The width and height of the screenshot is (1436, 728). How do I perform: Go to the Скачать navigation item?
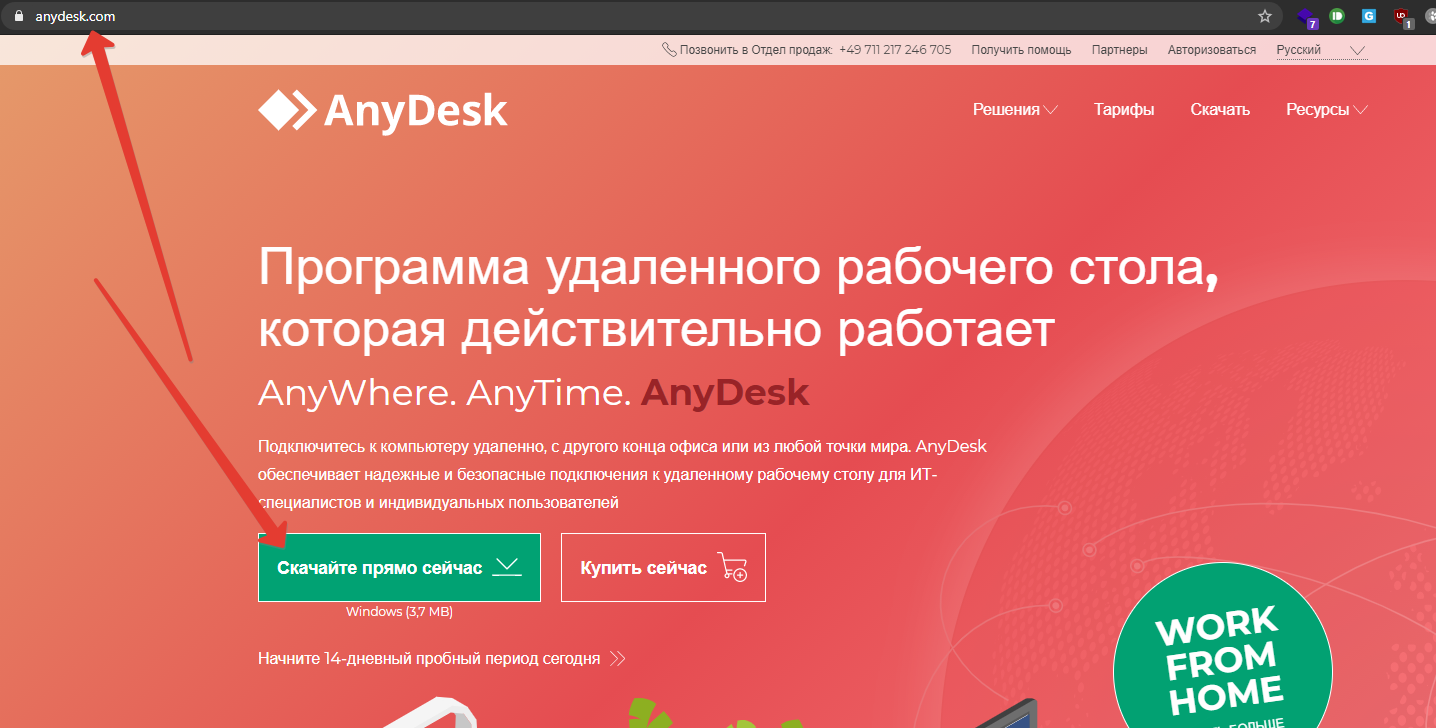click(1220, 110)
